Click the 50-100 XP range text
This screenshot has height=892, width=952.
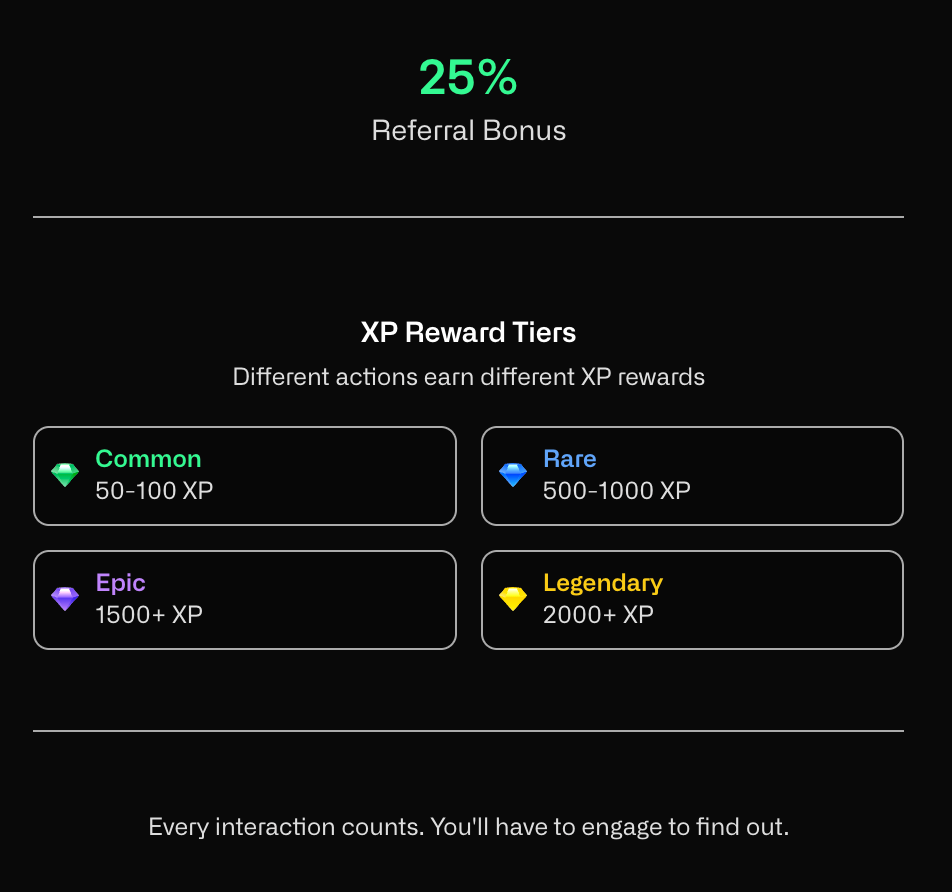click(x=154, y=491)
